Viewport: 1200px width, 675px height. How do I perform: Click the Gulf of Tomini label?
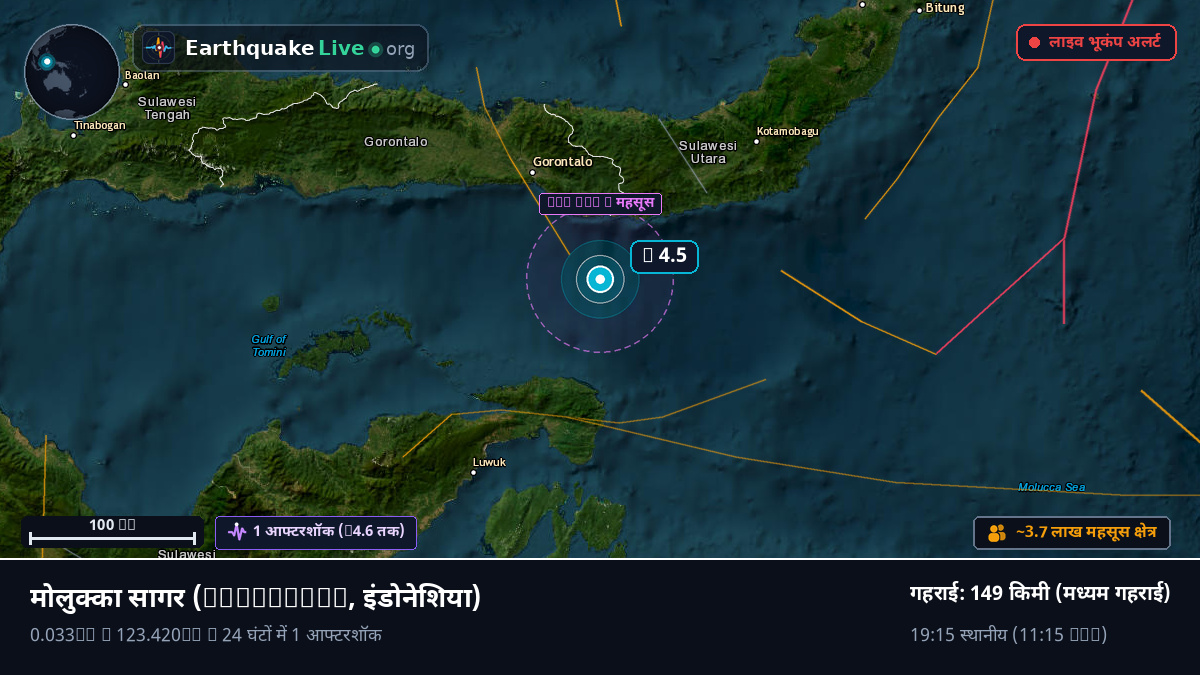[x=268, y=346]
